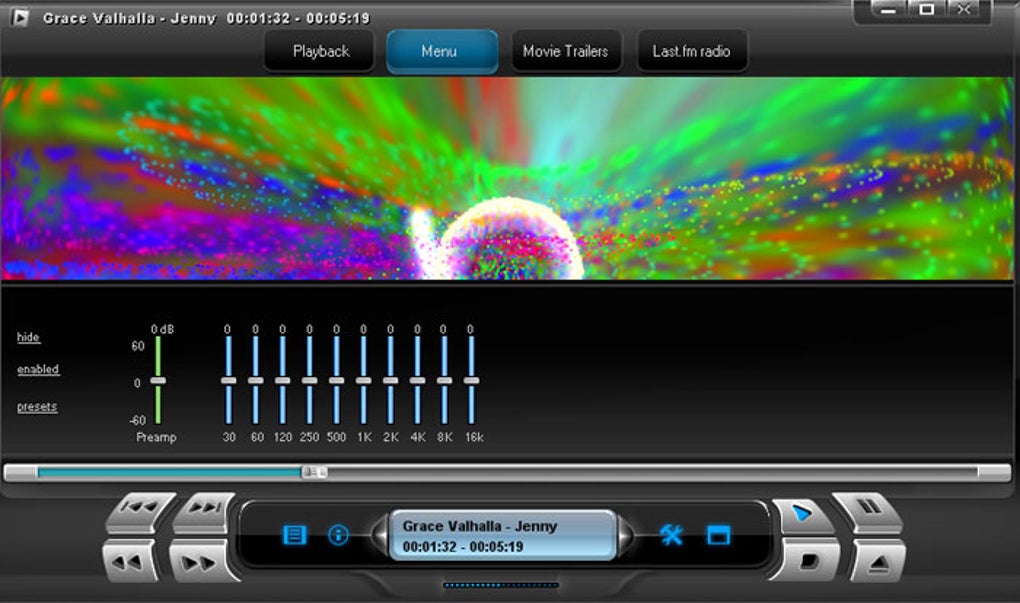The image size is (1020, 603).
Task: Close the player window
Action: coord(964,10)
